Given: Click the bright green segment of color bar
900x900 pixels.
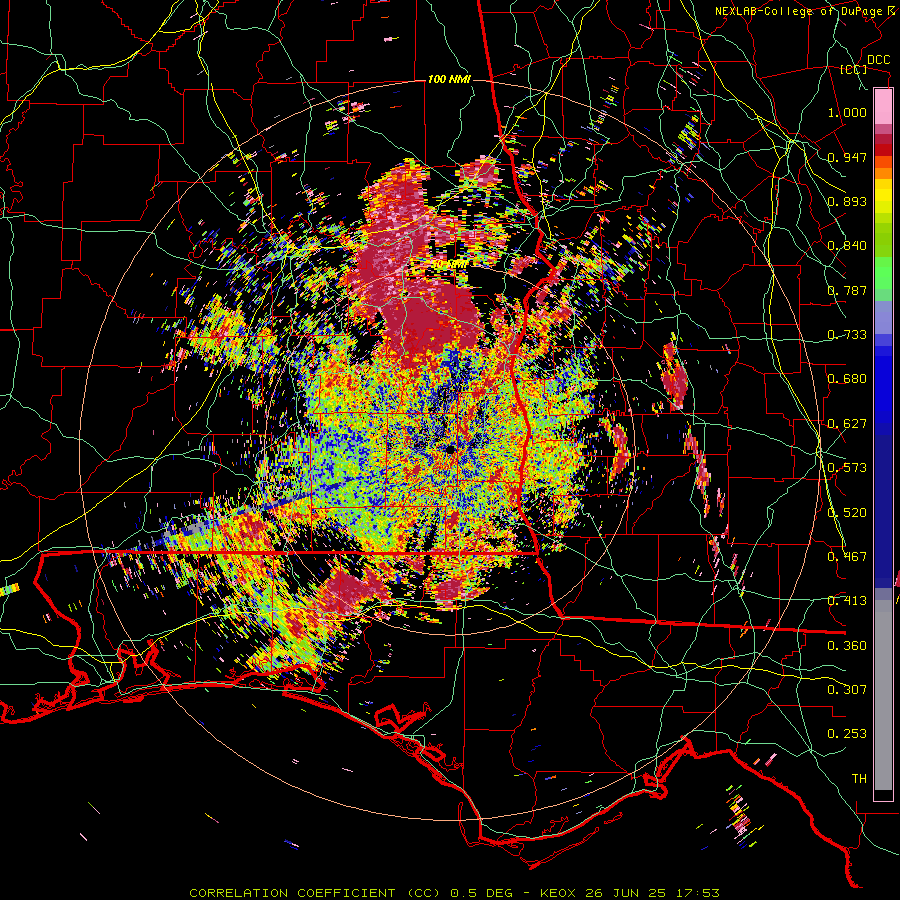Looking at the screenshot, I should click(883, 273).
